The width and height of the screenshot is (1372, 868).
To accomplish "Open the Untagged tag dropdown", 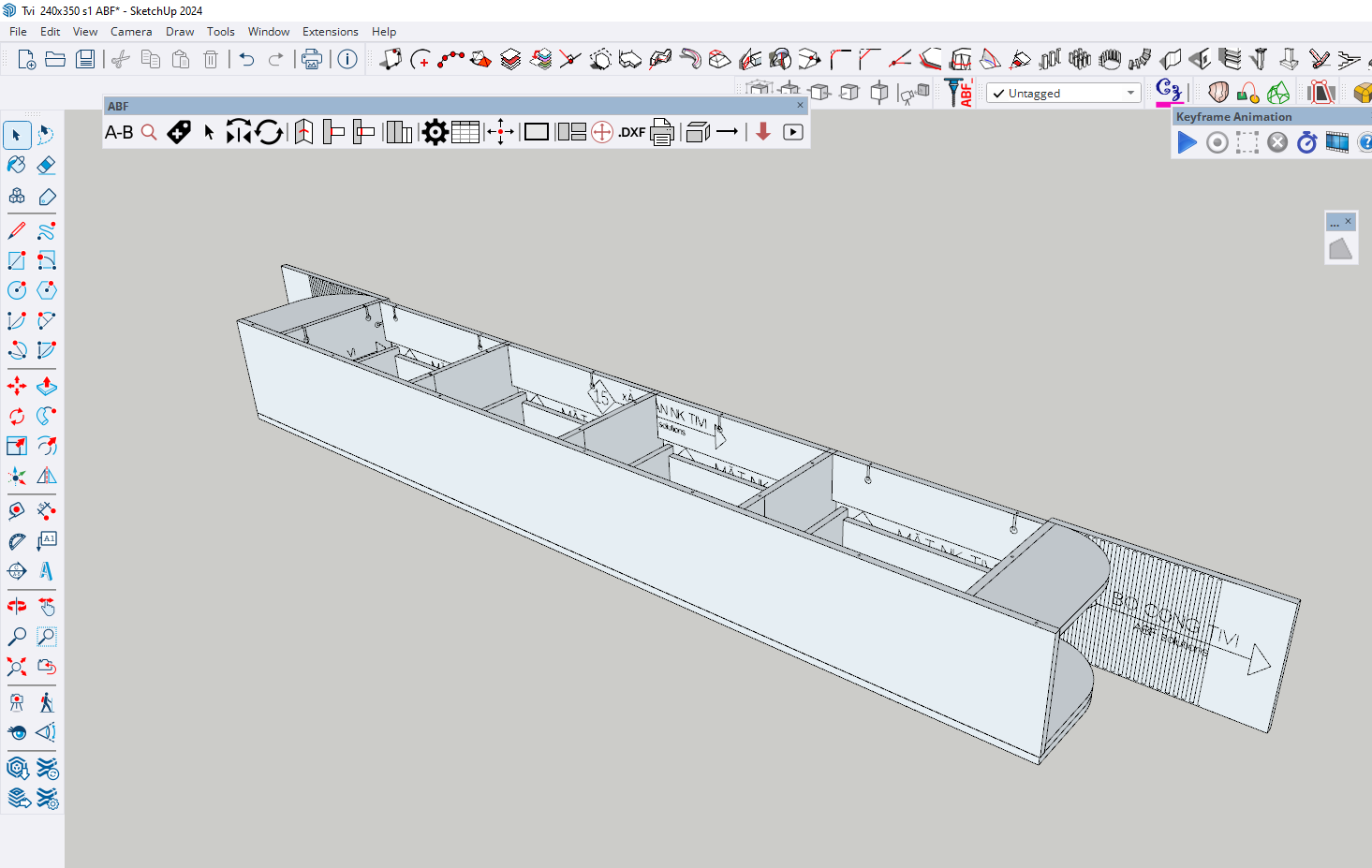I will 1130,93.
